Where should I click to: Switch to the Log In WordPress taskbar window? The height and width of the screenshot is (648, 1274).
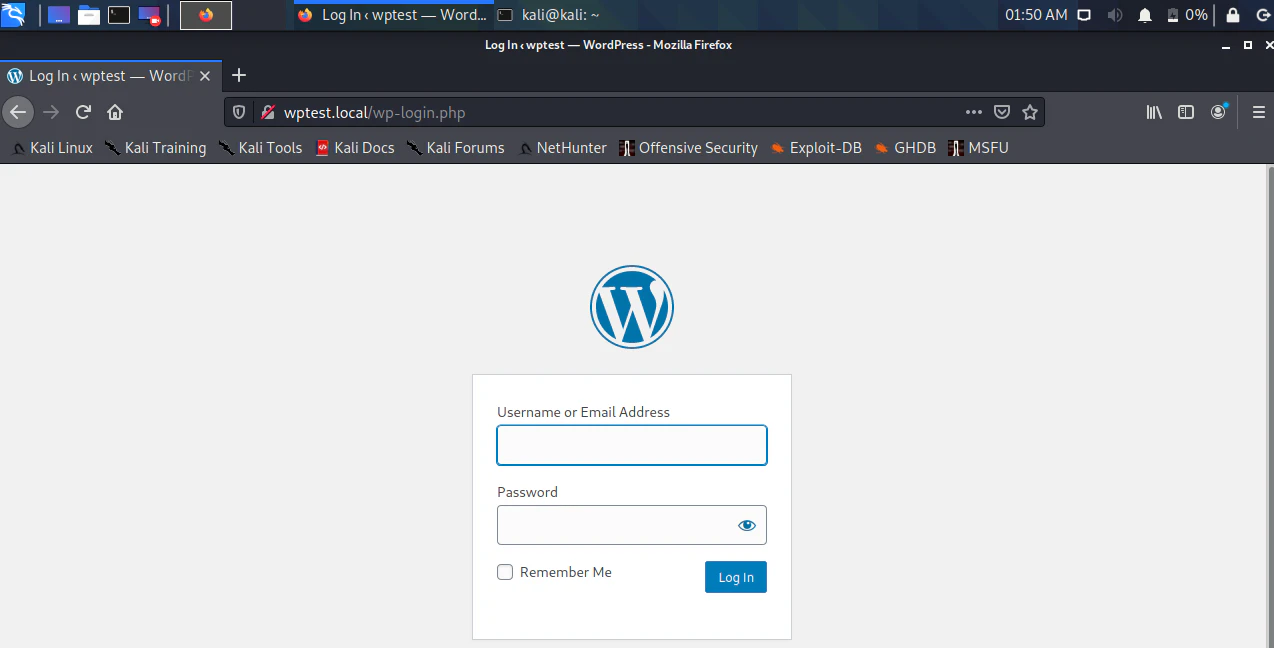[393, 15]
